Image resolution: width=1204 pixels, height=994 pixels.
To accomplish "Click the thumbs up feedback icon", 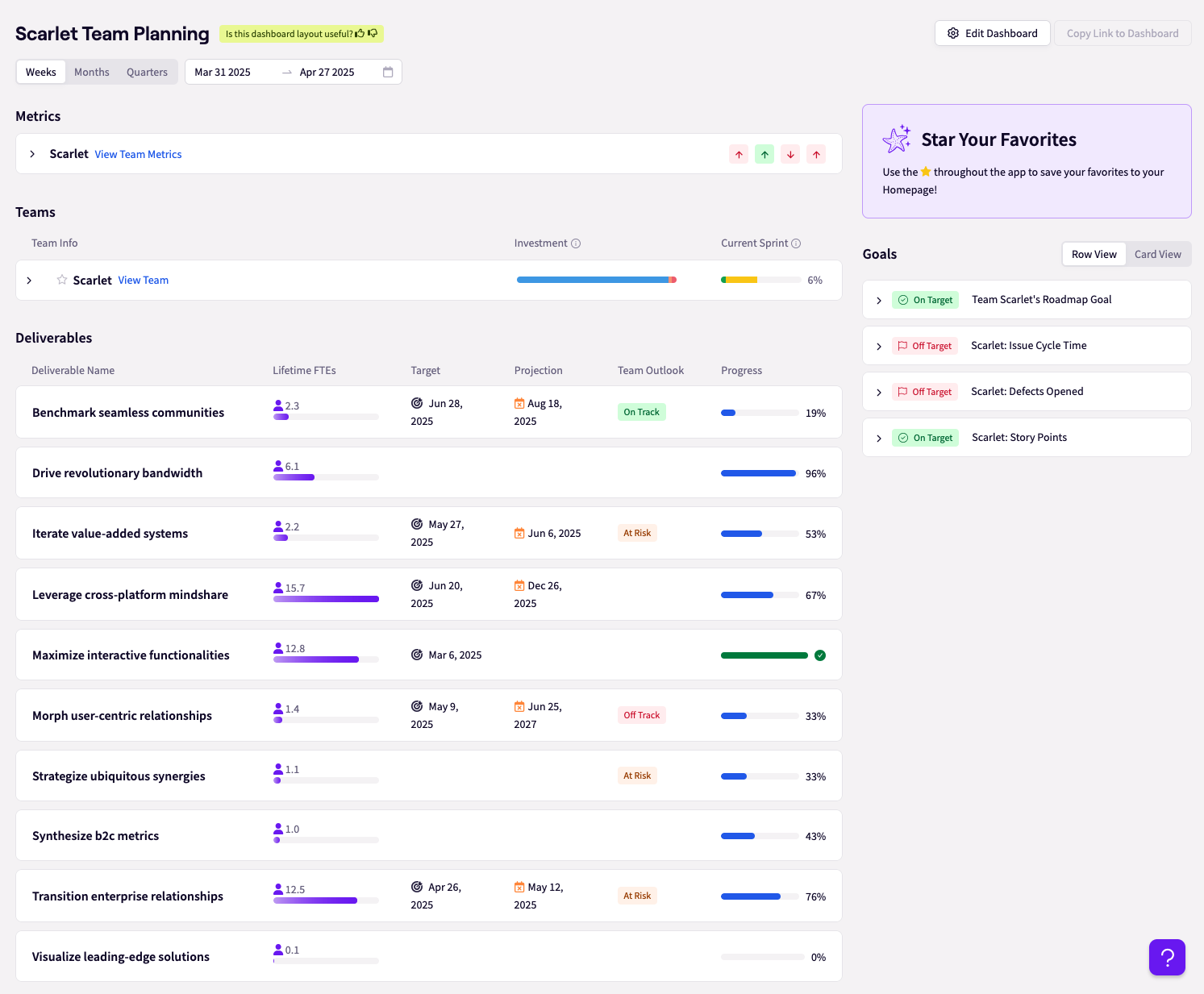I will click(x=360, y=34).
